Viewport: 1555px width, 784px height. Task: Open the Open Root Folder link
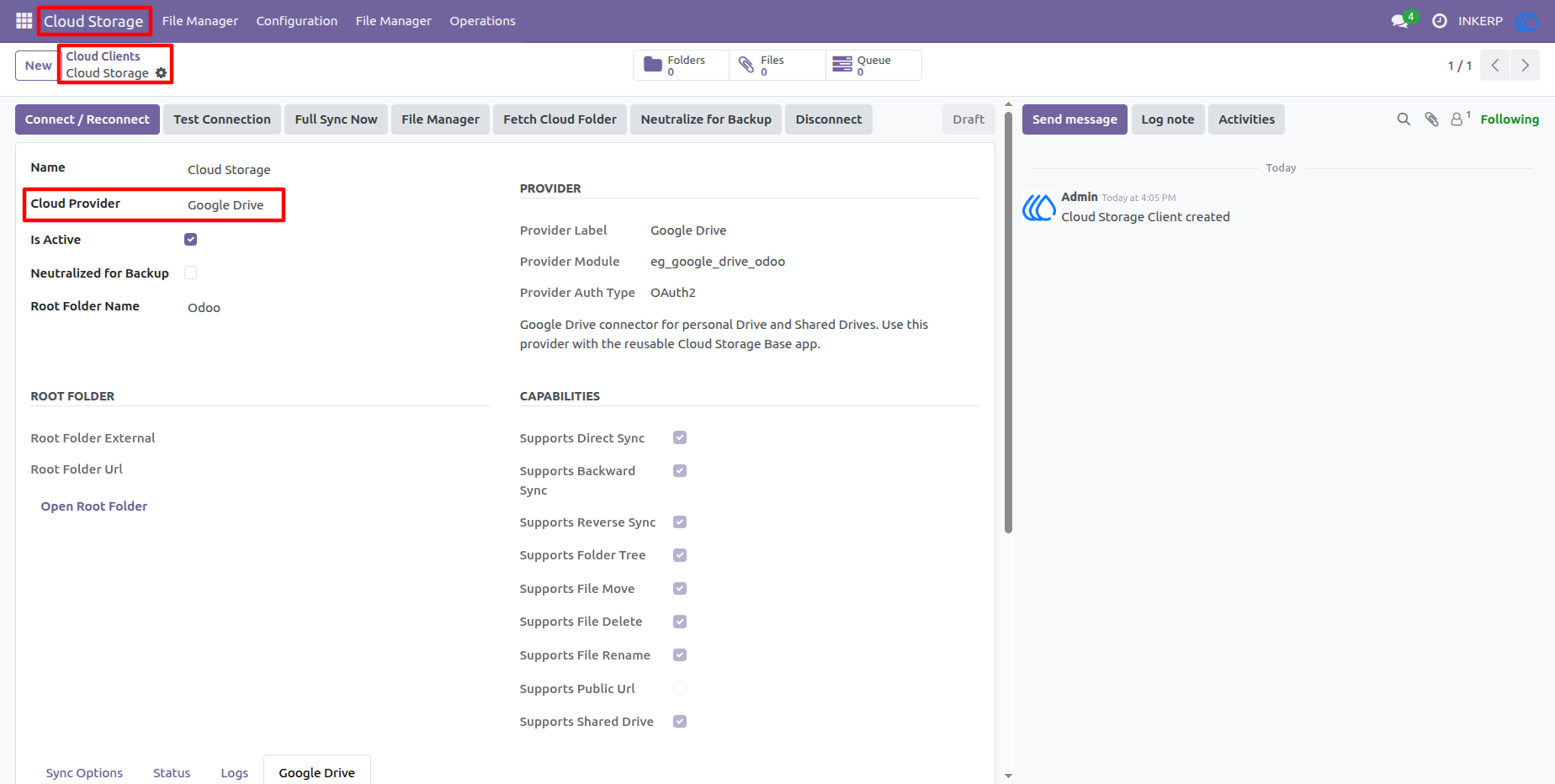pyautogui.click(x=94, y=506)
